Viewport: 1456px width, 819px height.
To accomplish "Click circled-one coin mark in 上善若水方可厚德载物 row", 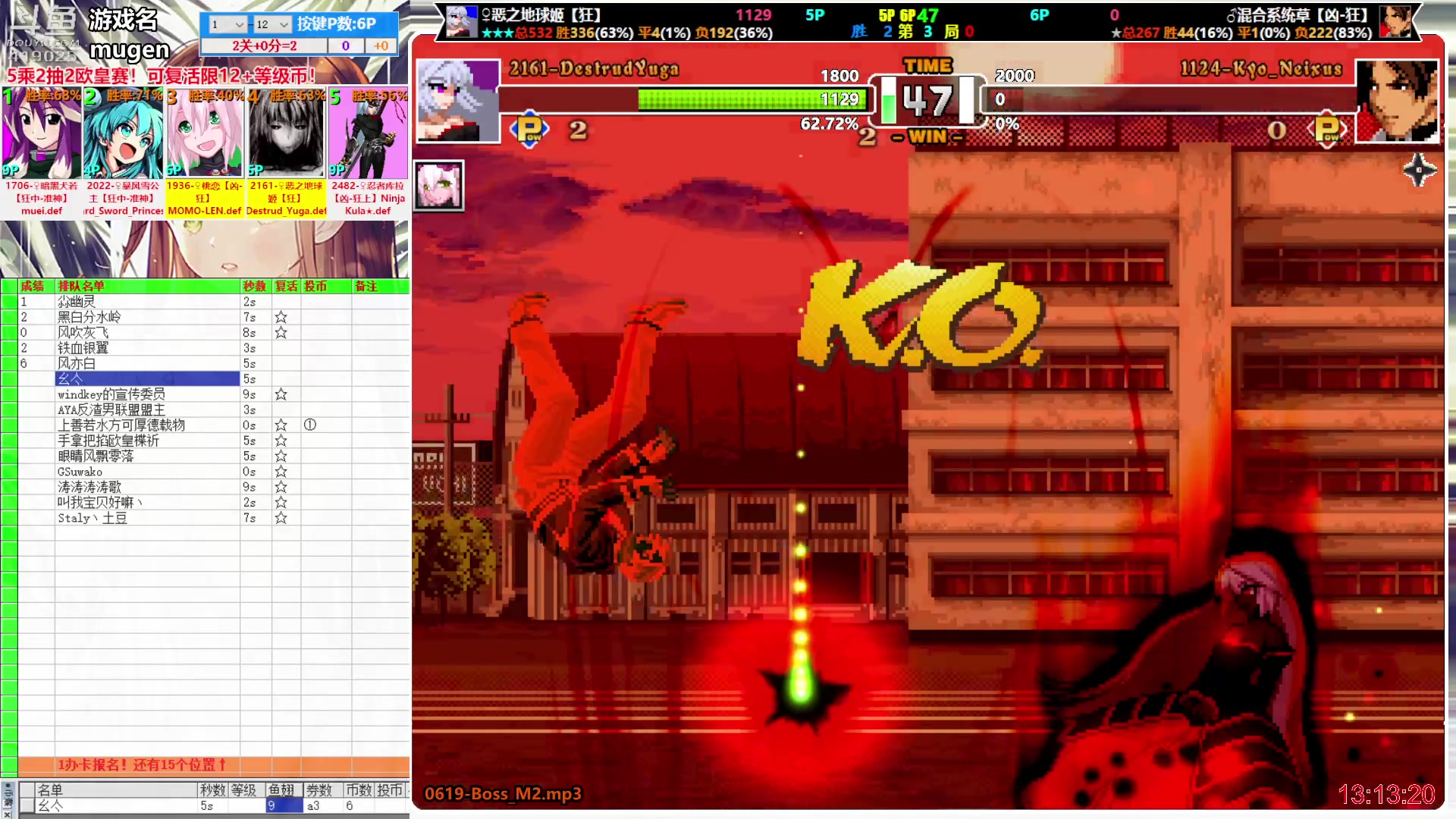I will 310,425.
